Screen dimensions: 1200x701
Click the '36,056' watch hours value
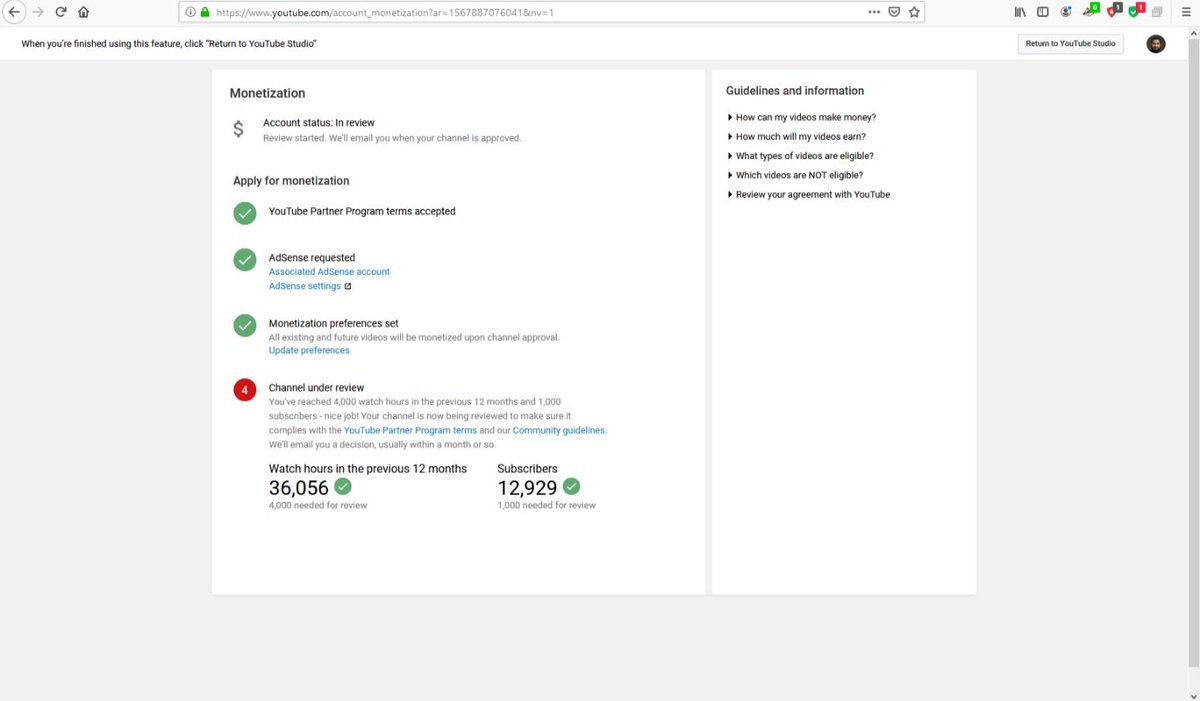[x=299, y=487]
